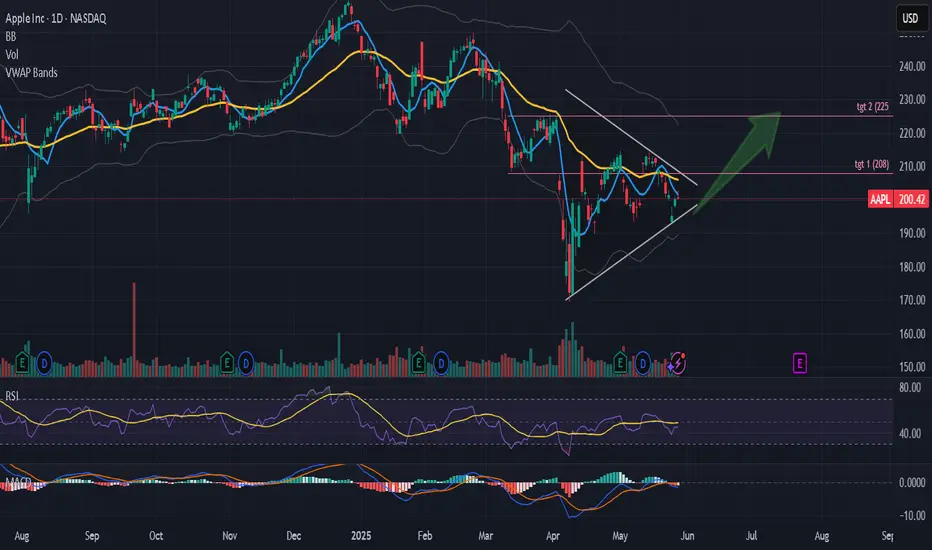Click the MACD -10.00 scale value

(x=911, y=516)
